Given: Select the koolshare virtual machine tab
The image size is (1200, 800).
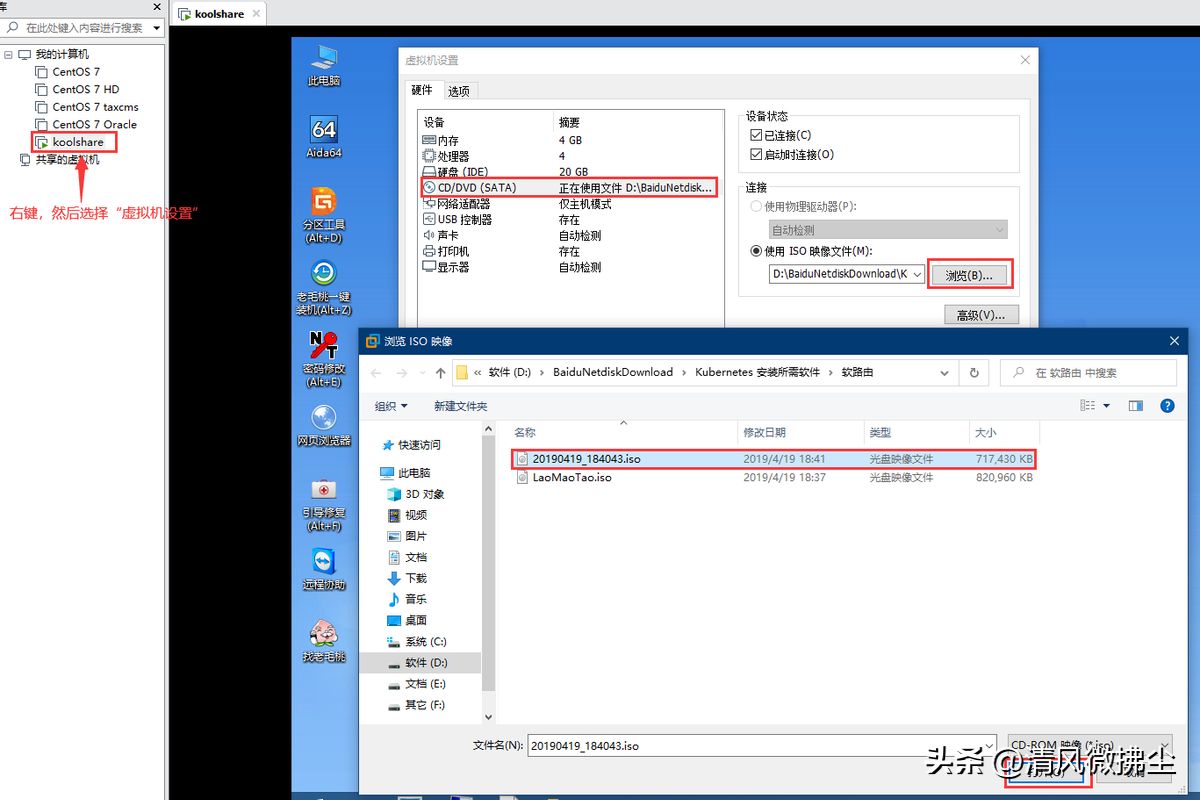Looking at the screenshot, I should [x=219, y=14].
